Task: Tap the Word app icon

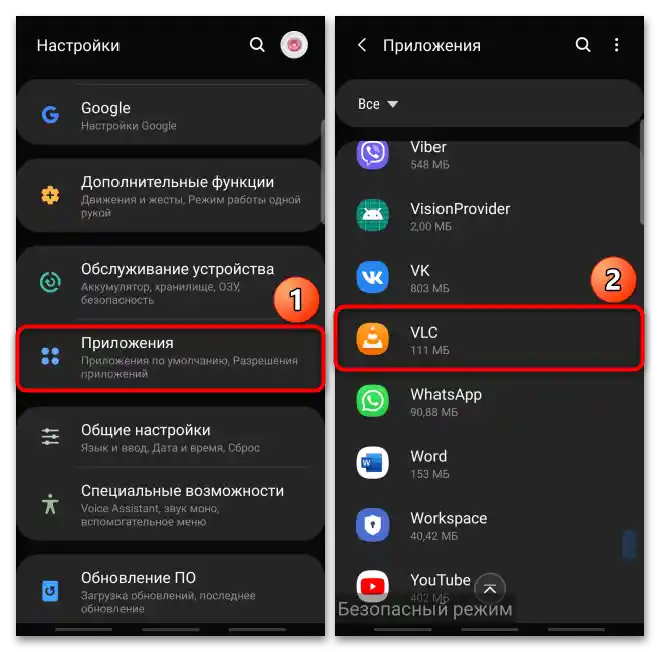Action: 373,463
